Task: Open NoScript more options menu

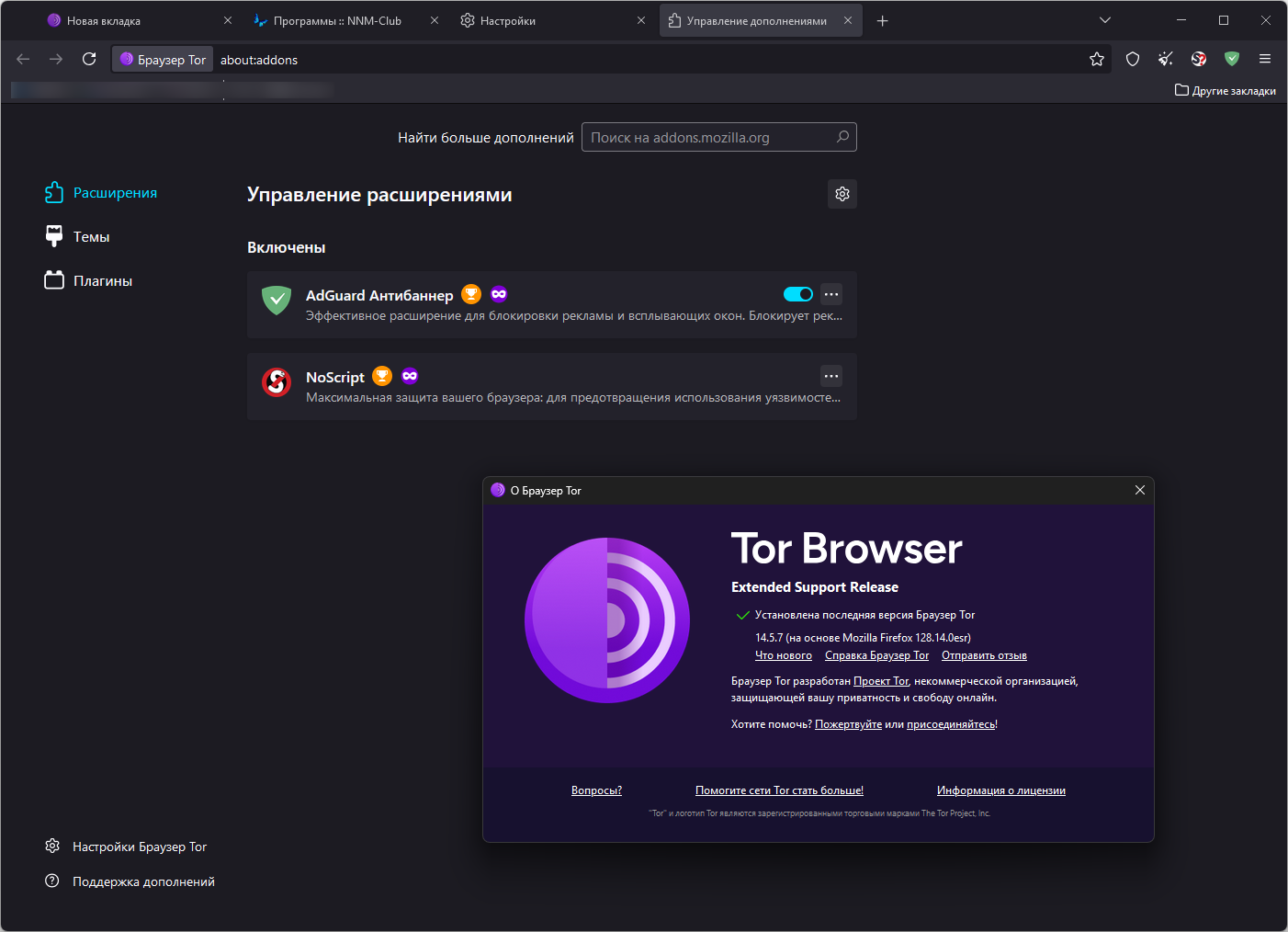Action: click(831, 376)
